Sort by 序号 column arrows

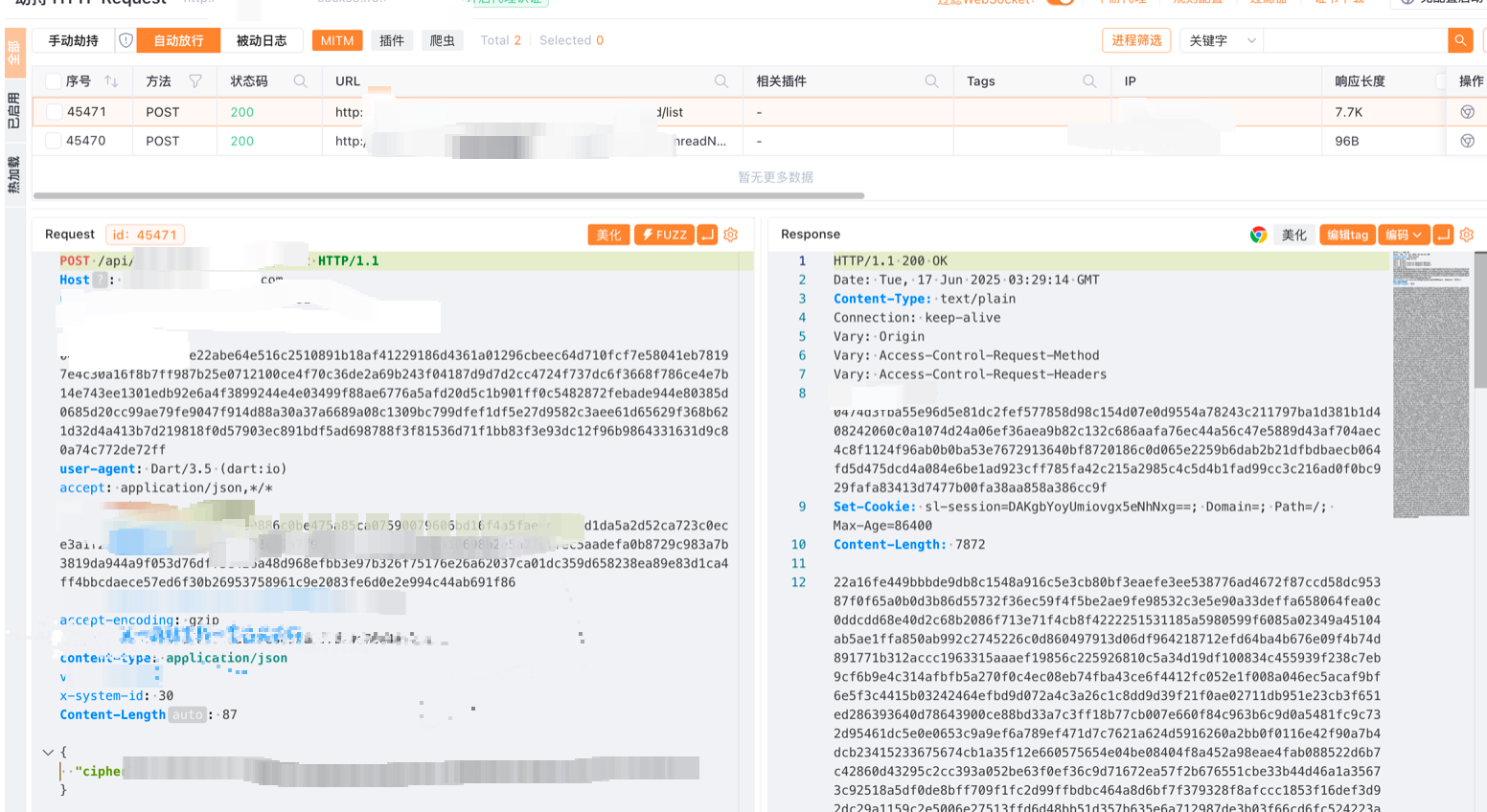tap(111, 81)
